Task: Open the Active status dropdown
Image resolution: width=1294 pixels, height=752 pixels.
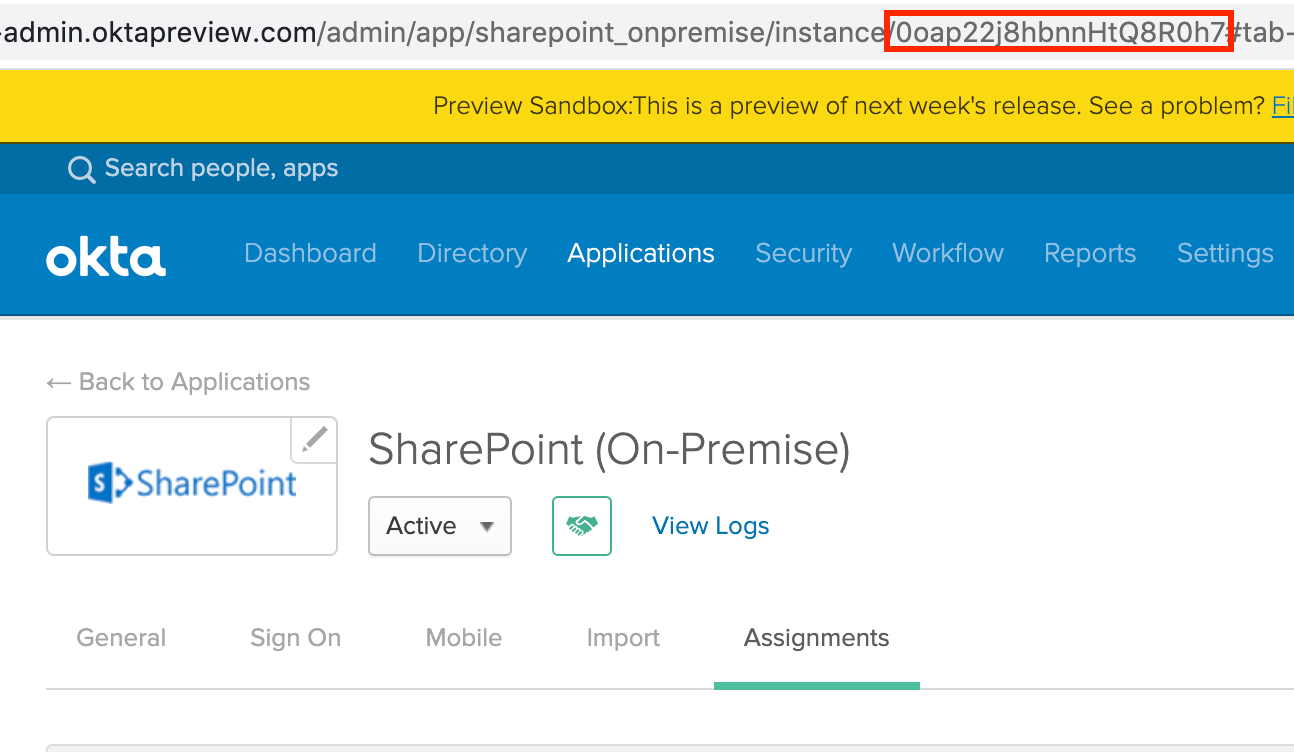Action: (x=440, y=526)
